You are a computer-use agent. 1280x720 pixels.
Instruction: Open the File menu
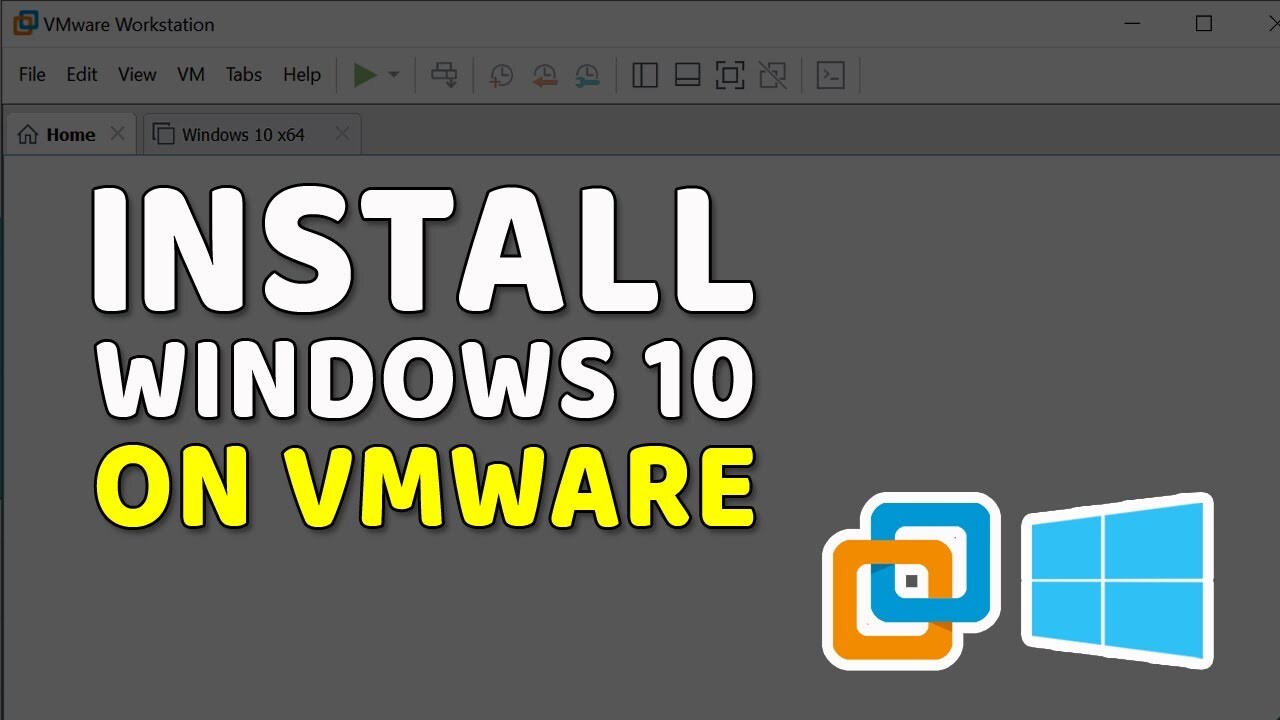32,75
